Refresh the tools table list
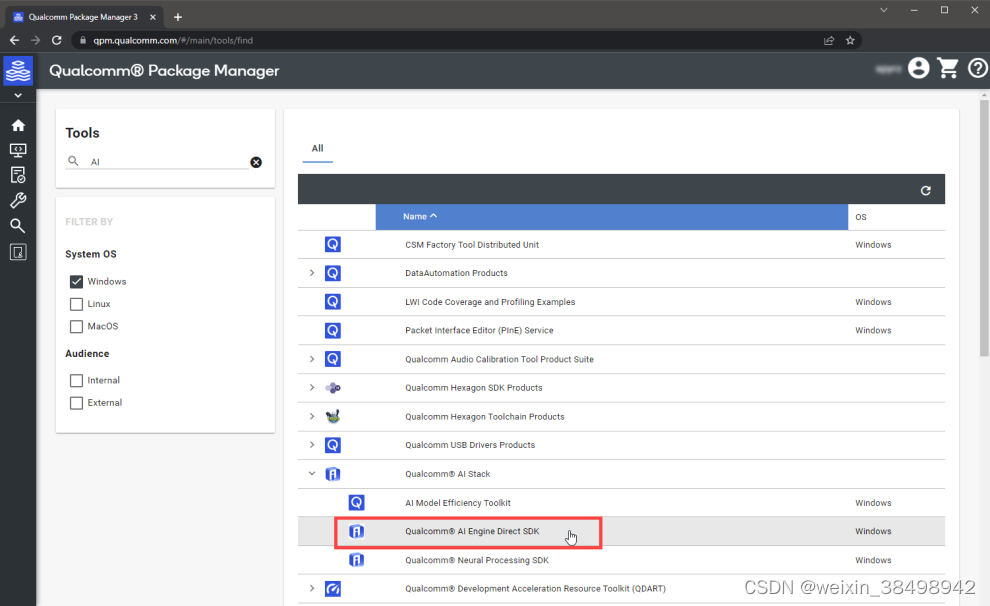Image resolution: width=990 pixels, height=606 pixels. pos(925,189)
